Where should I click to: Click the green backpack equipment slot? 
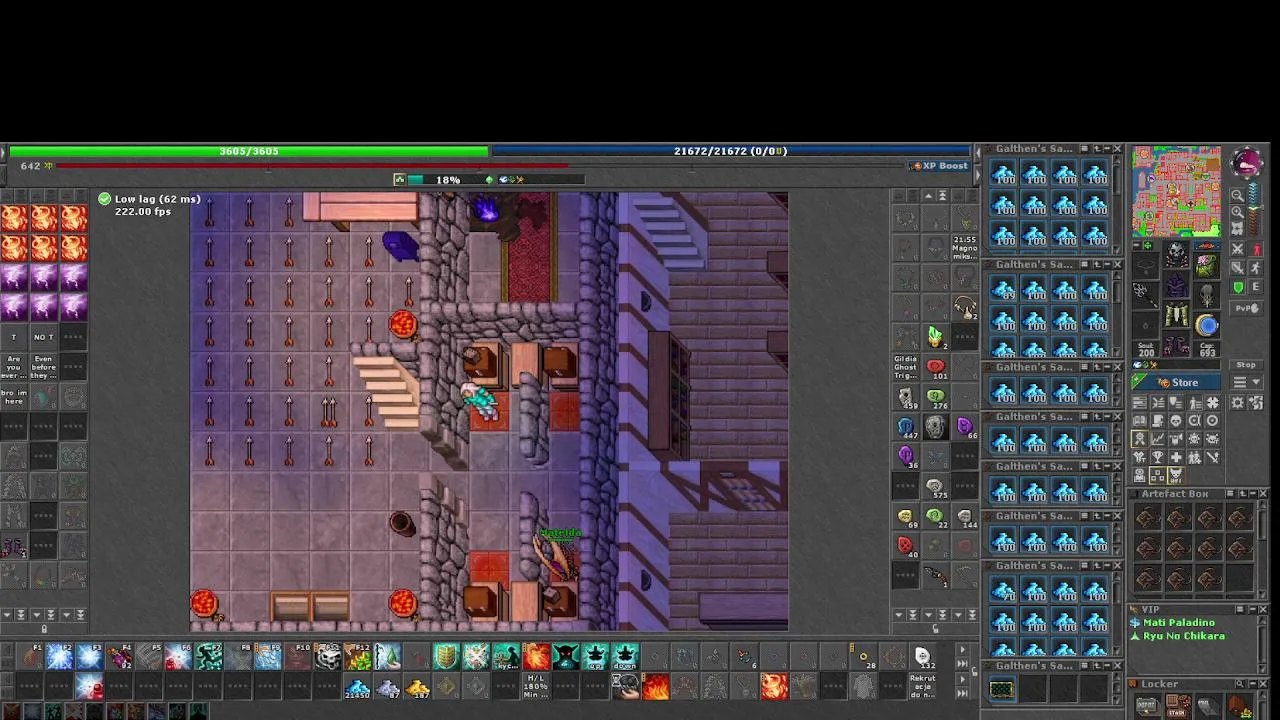pyautogui.click(x=1206, y=265)
